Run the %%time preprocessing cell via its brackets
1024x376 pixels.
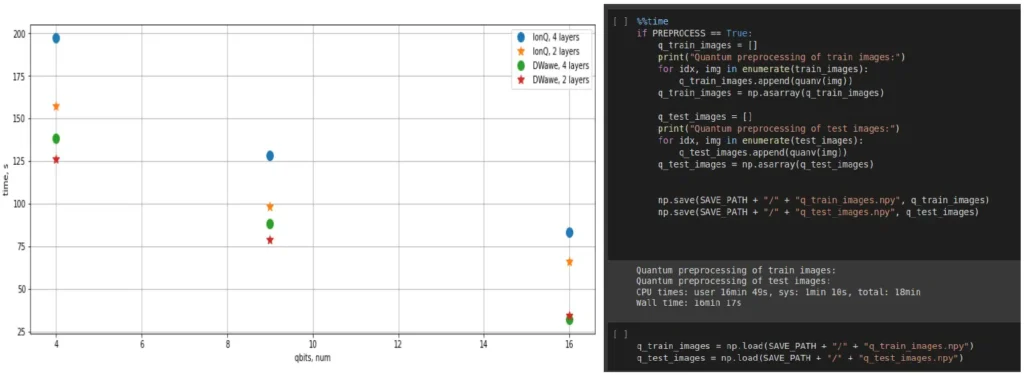[x=619, y=22]
